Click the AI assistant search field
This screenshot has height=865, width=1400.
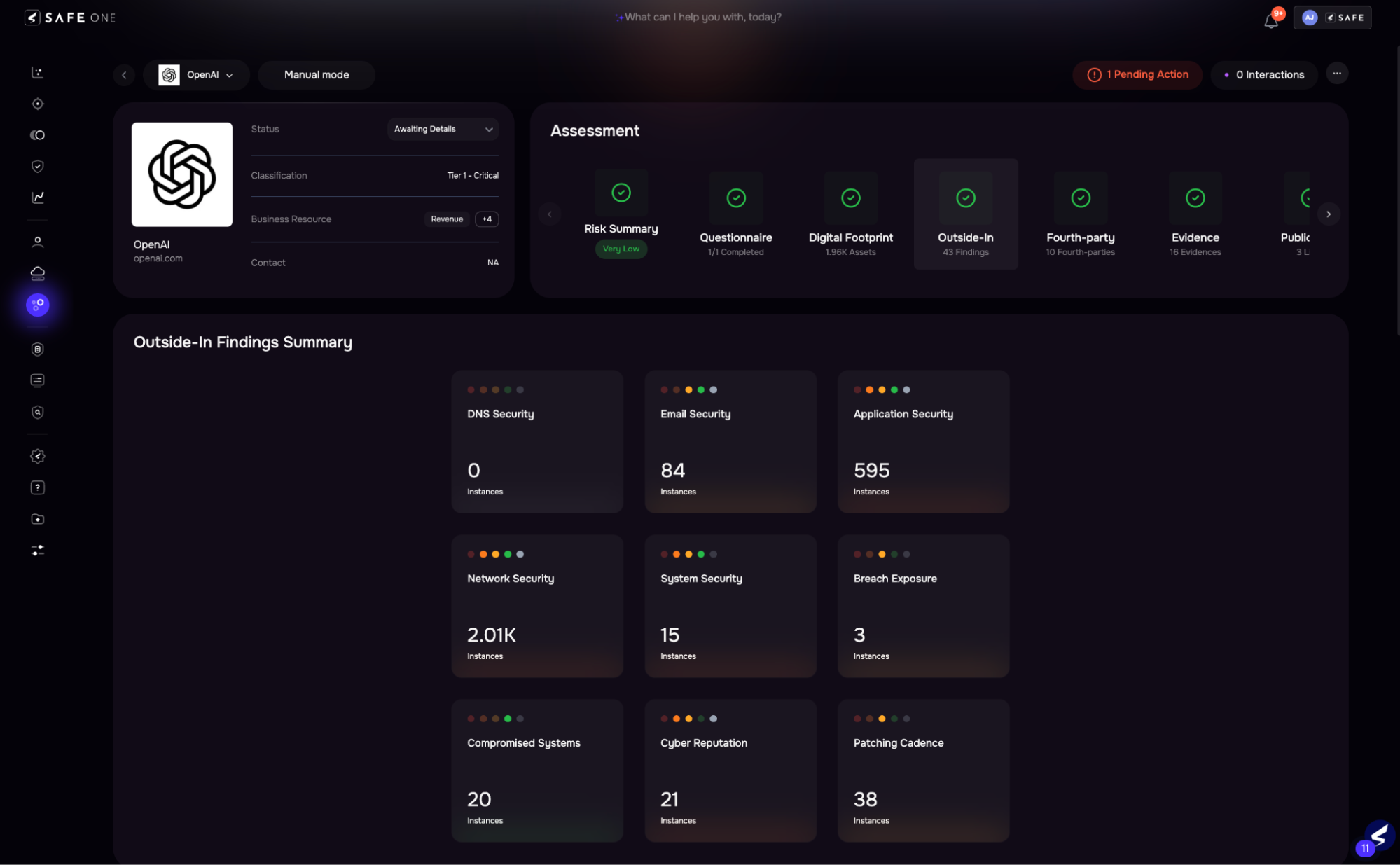(702, 17)
